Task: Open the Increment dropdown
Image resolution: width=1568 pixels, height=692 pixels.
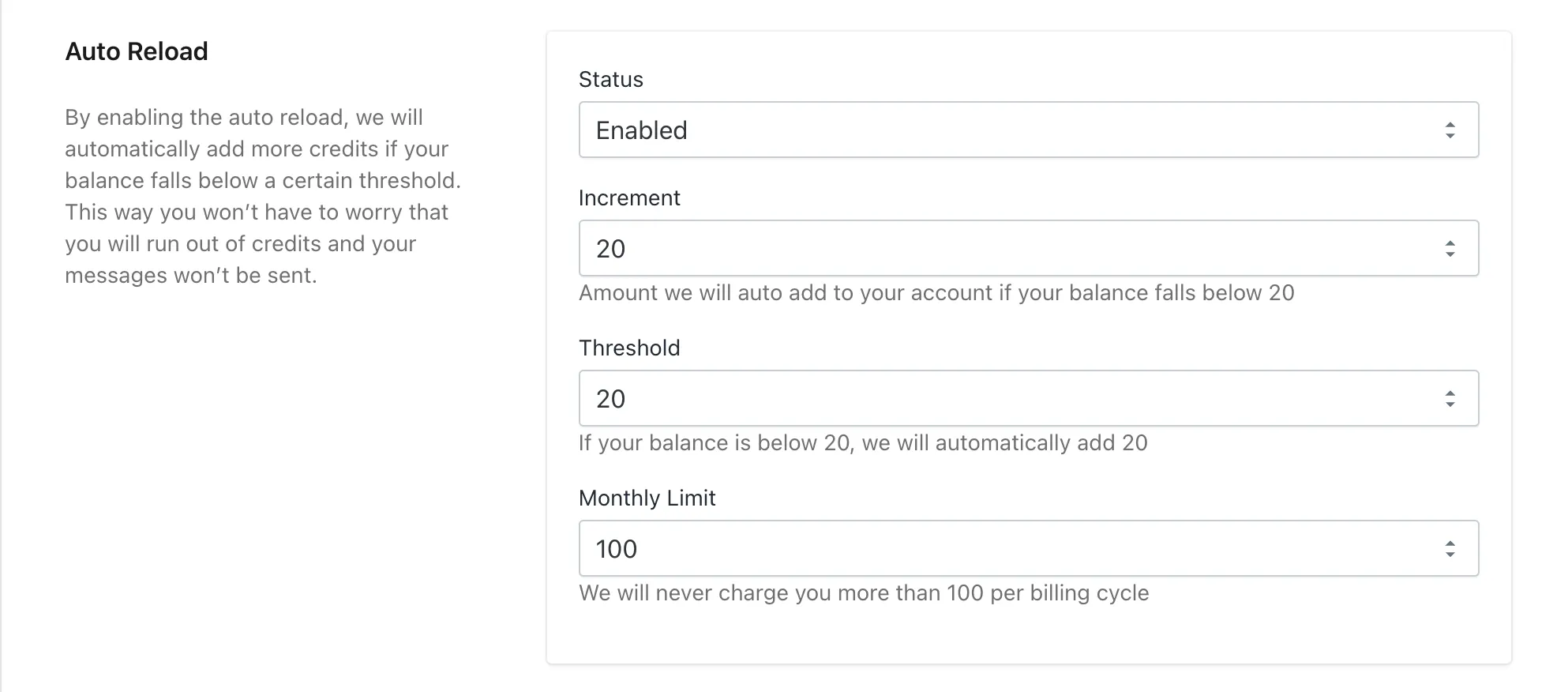Action: click(1028, 248)
